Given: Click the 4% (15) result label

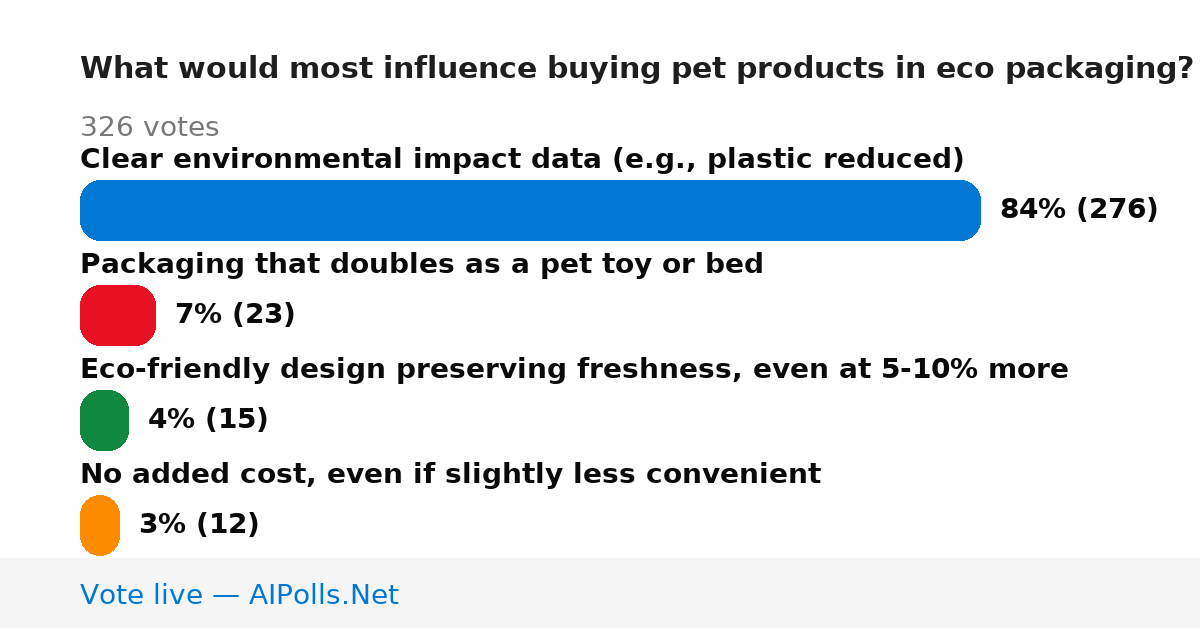Looking at the screenshot, I should pyautogui.click(x=208, y=420).
